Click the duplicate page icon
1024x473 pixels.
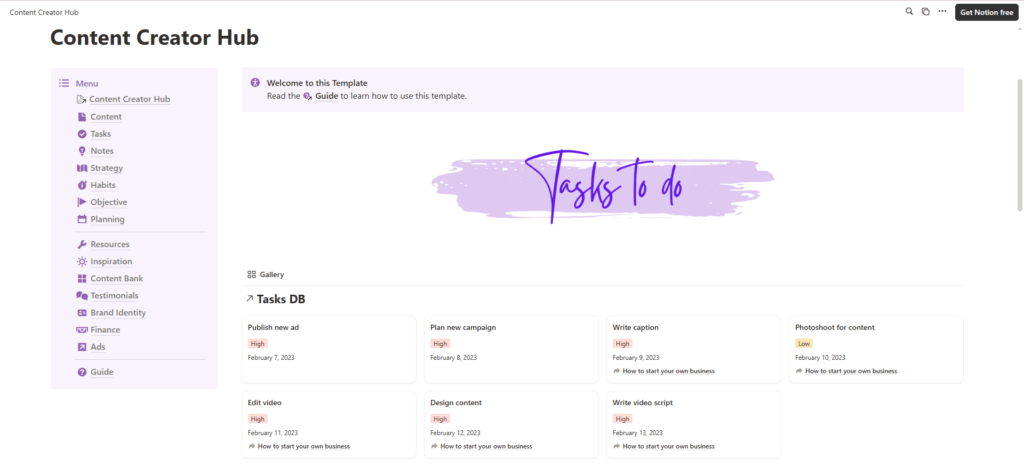tap(925, 11)
